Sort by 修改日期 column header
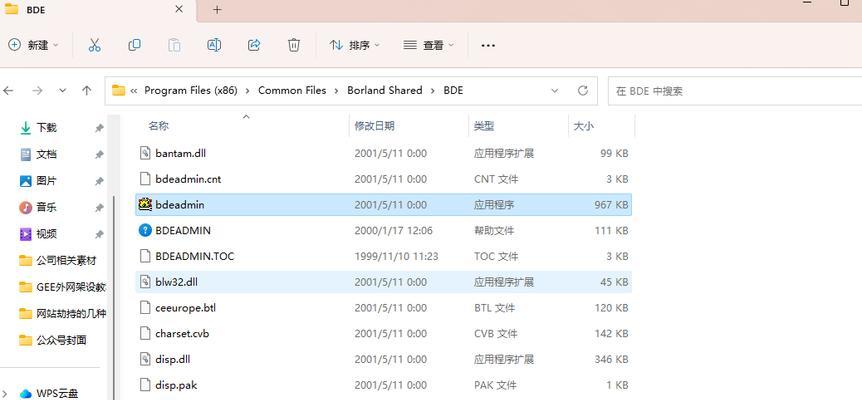This screenshot has height=400, width=862. pyautogui.click(x=374, y=126)
